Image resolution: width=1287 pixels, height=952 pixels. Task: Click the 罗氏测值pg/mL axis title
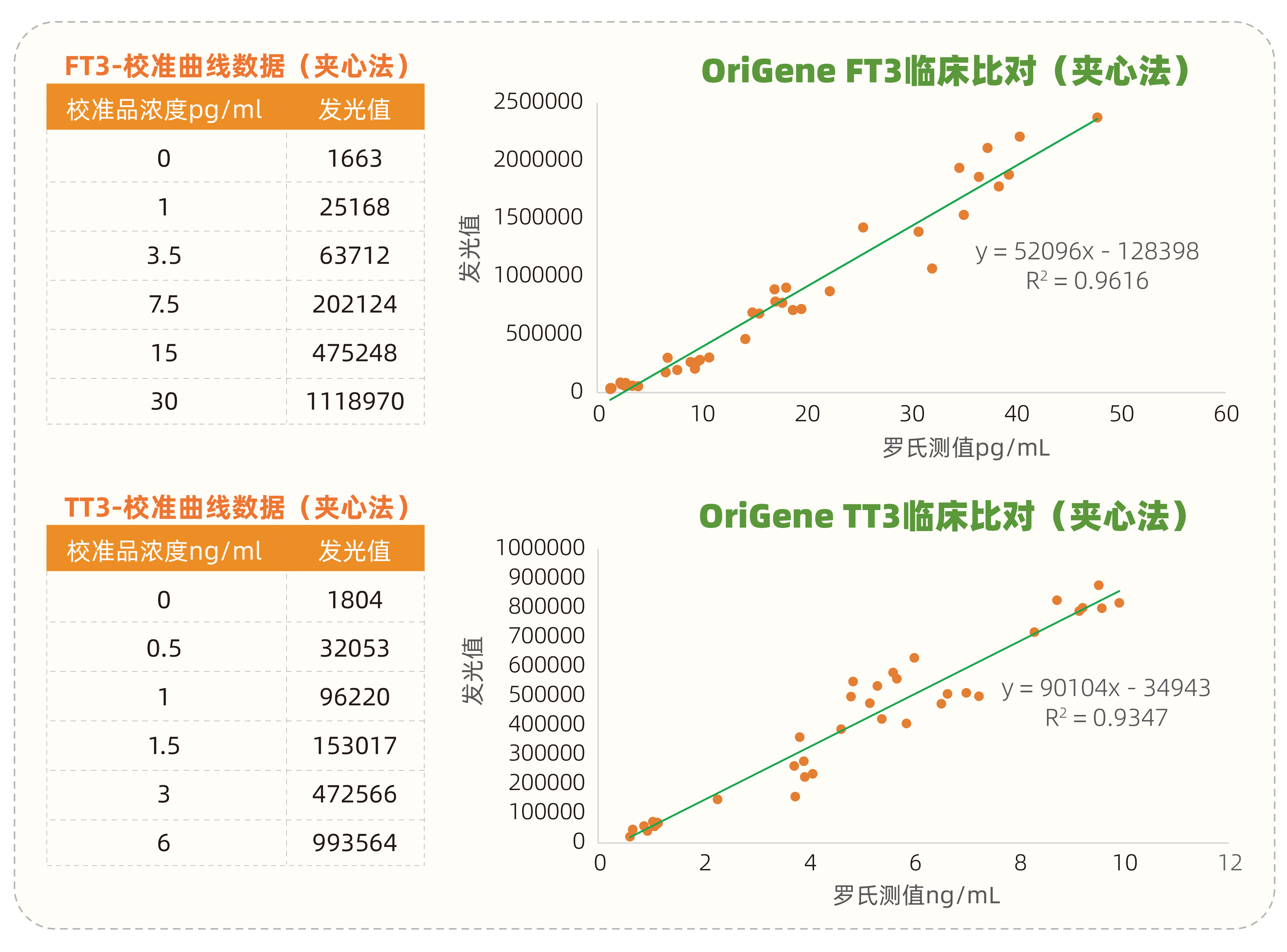(x=966, y=448)
